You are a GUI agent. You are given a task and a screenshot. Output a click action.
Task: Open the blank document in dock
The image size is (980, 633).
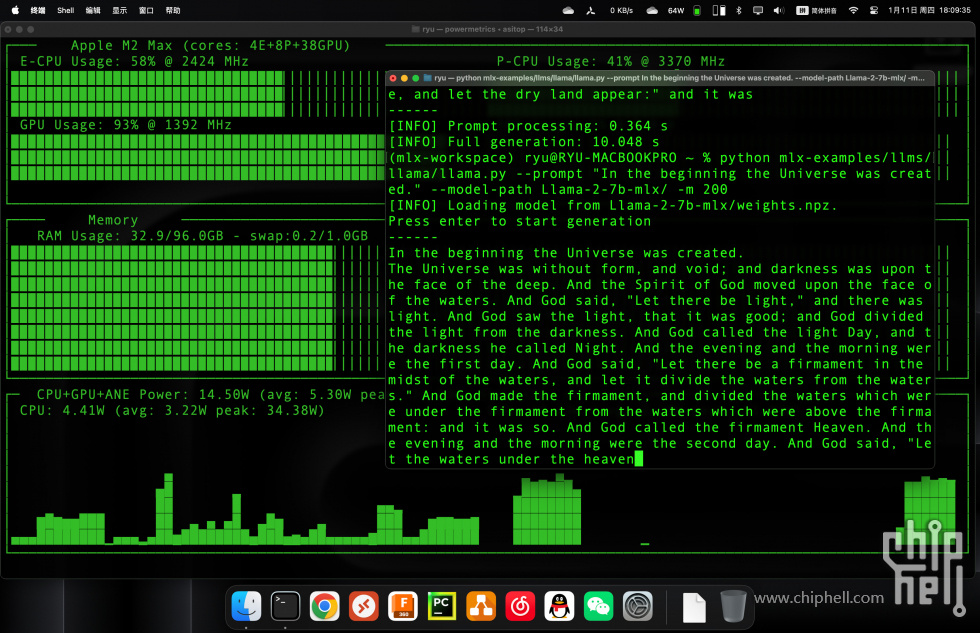tap(694, 607)
